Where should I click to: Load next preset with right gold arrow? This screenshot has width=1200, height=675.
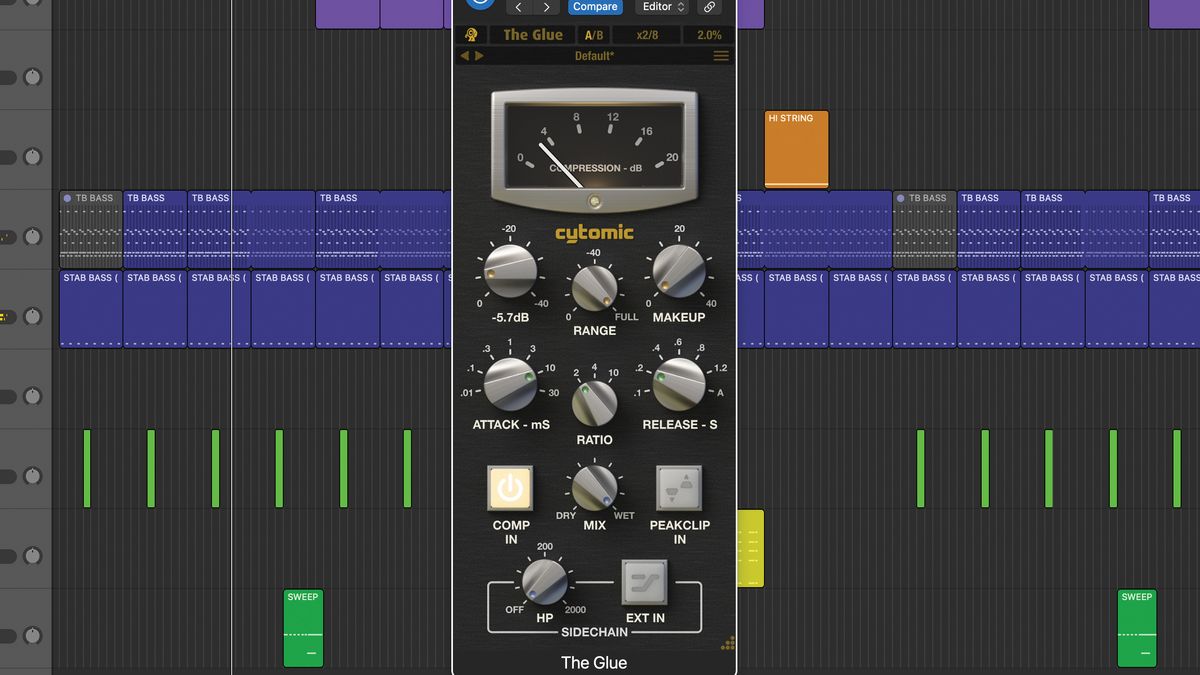(x=479, y=56)
